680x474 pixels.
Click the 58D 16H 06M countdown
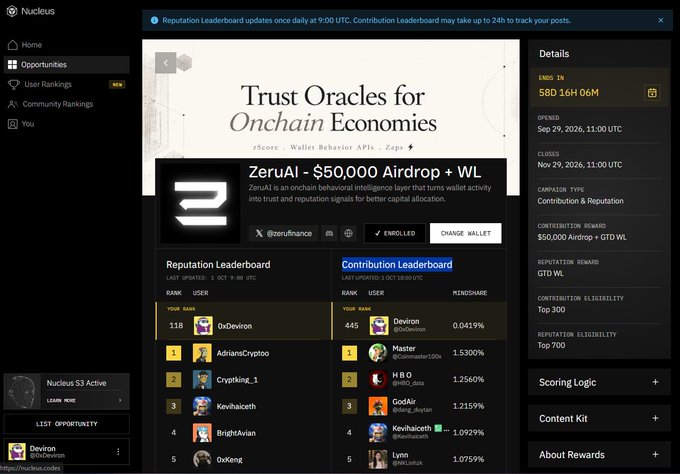569,92
